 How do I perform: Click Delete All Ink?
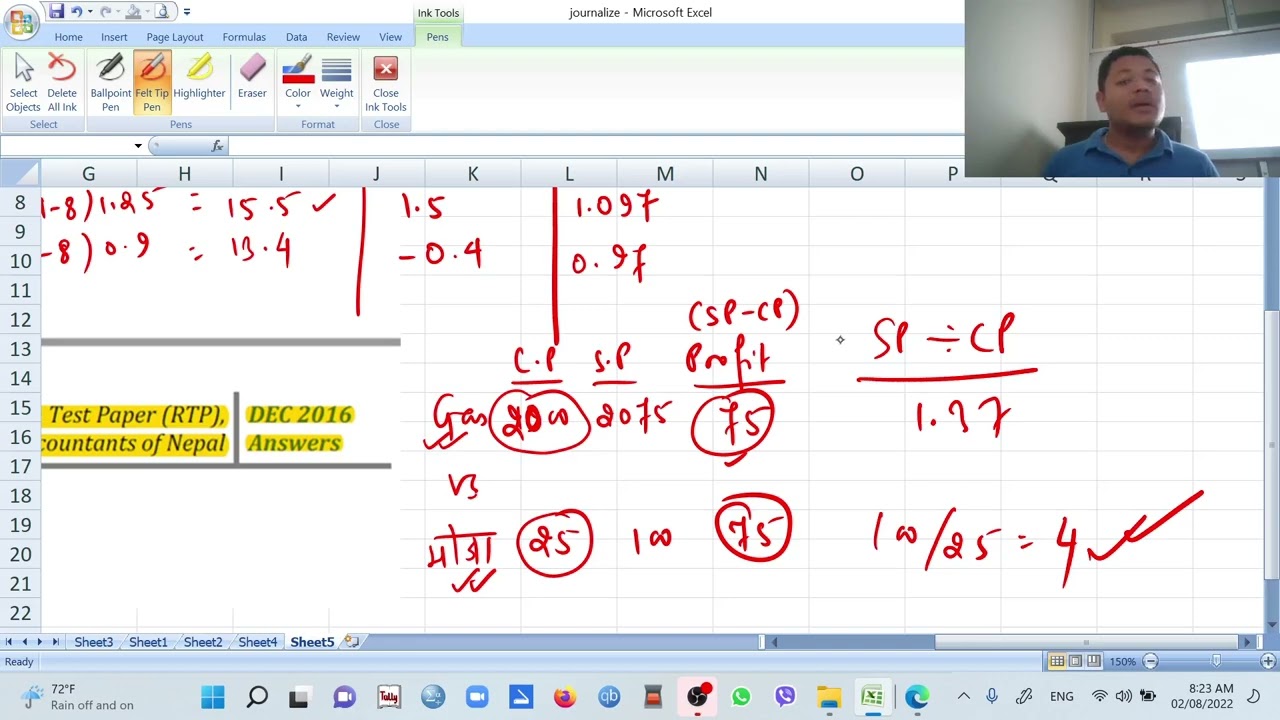62,83
